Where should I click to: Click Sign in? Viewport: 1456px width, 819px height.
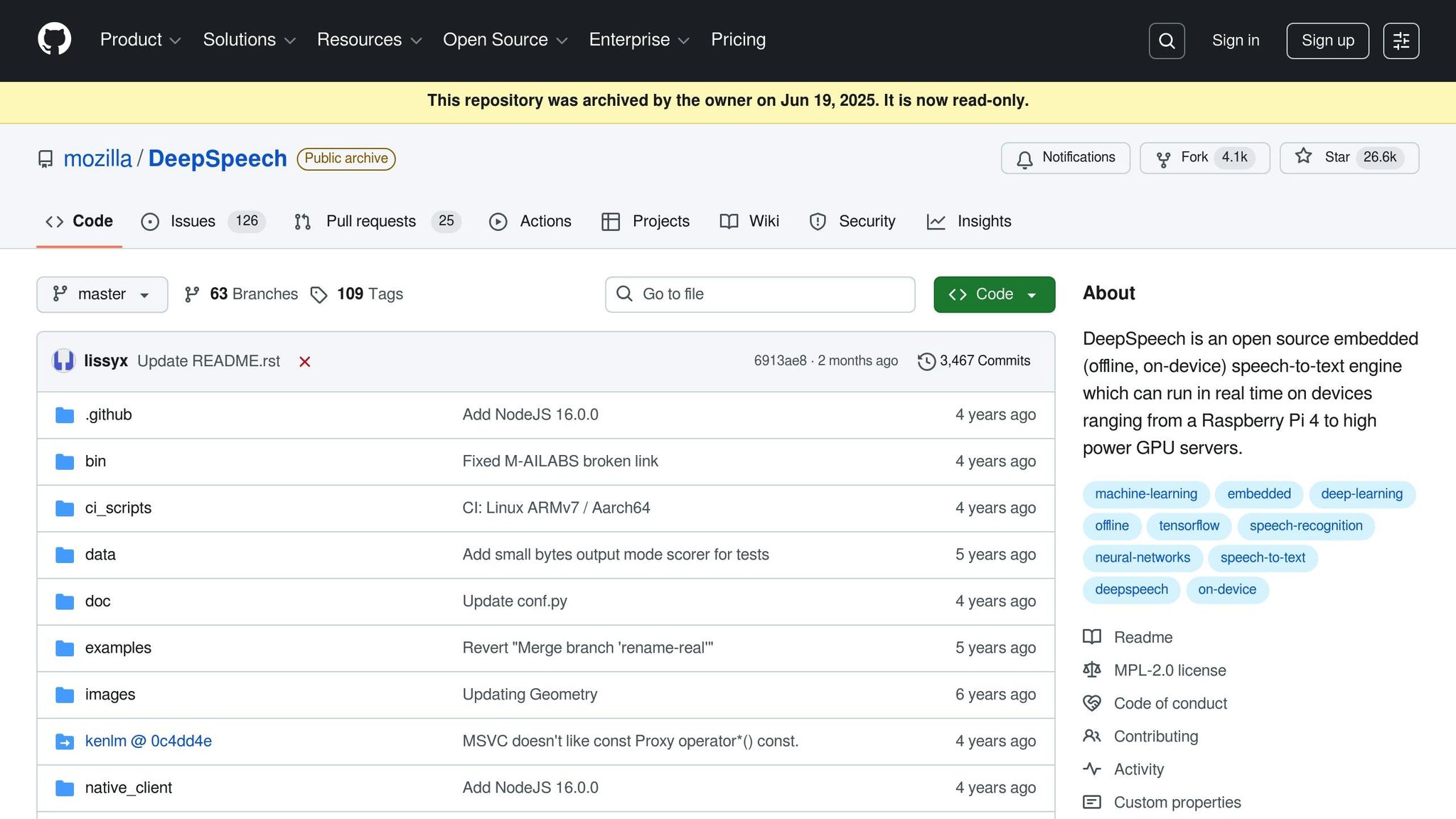[1236, 41]
